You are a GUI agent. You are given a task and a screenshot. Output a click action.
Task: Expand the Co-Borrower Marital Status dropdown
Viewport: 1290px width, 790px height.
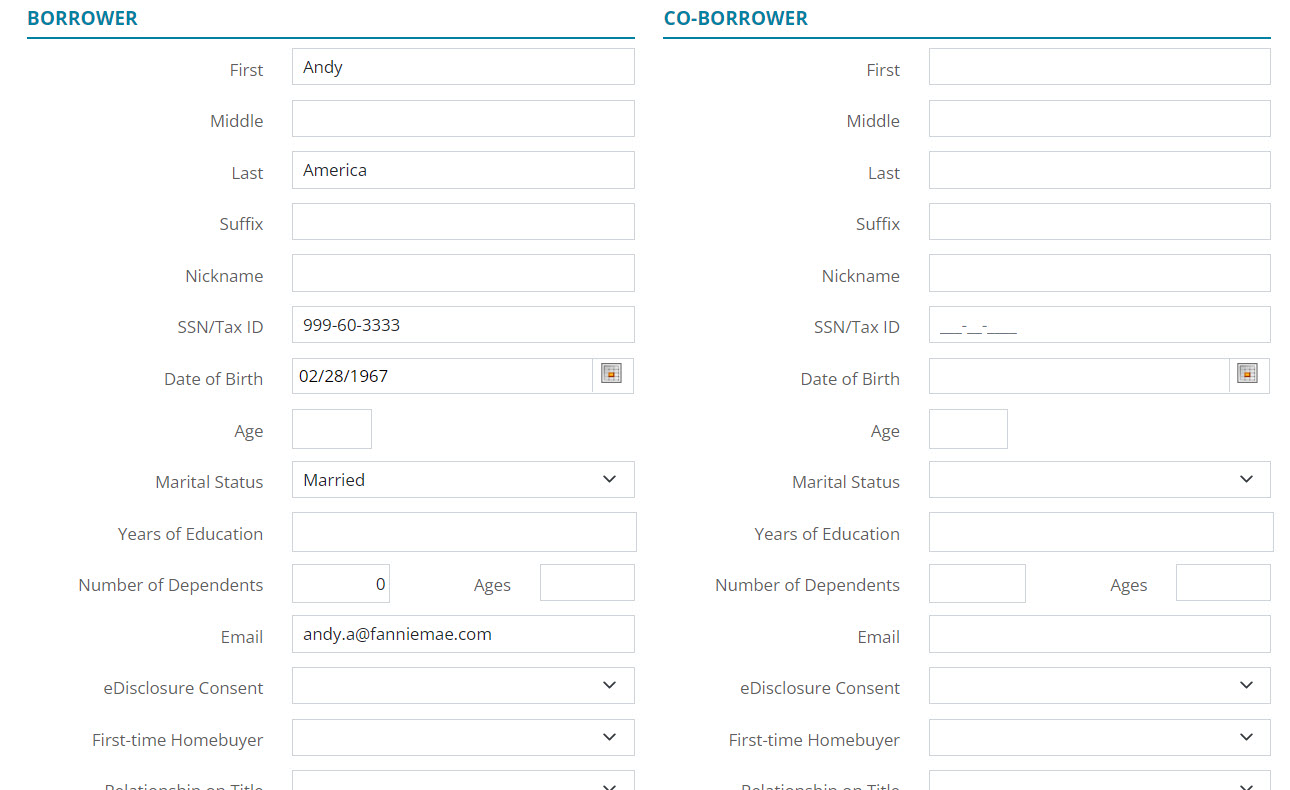[x=1099, y=480]
